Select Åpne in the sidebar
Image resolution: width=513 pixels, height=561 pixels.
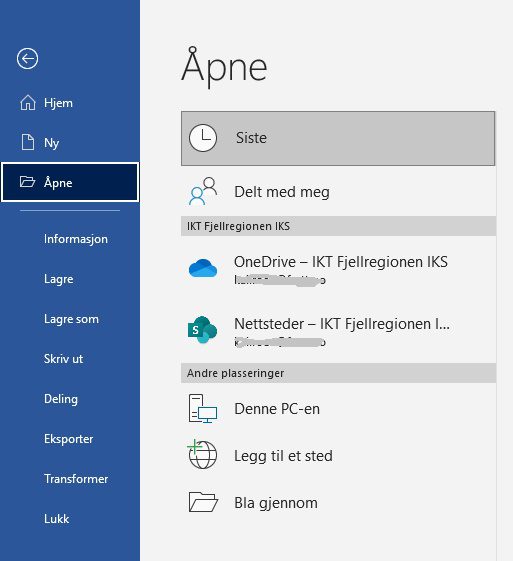click(70, 182)
